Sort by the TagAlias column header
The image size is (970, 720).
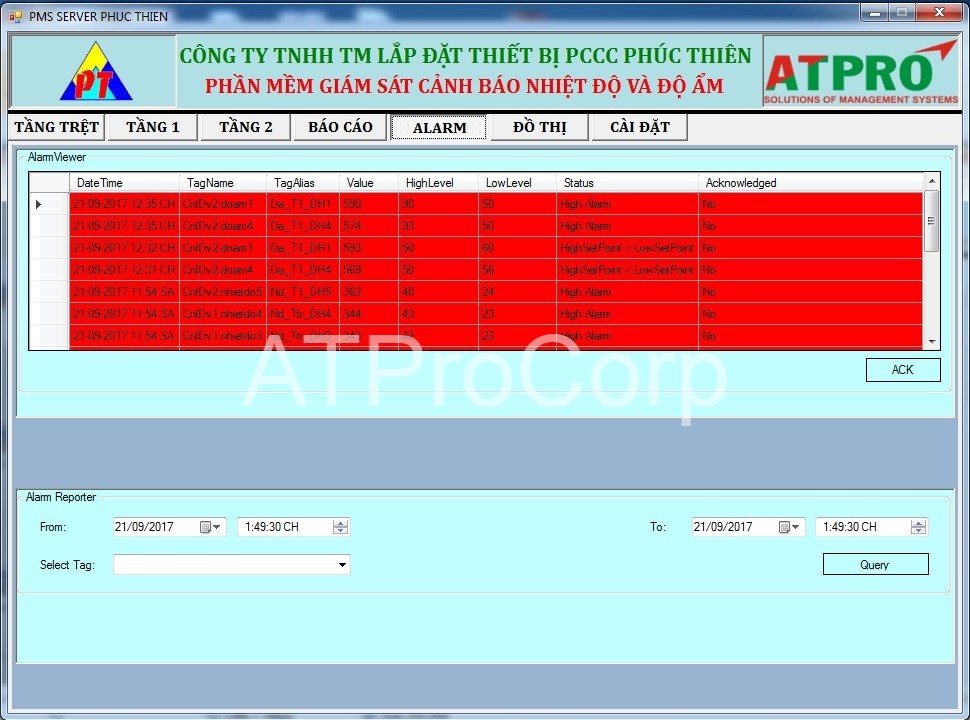coord(303,183)
